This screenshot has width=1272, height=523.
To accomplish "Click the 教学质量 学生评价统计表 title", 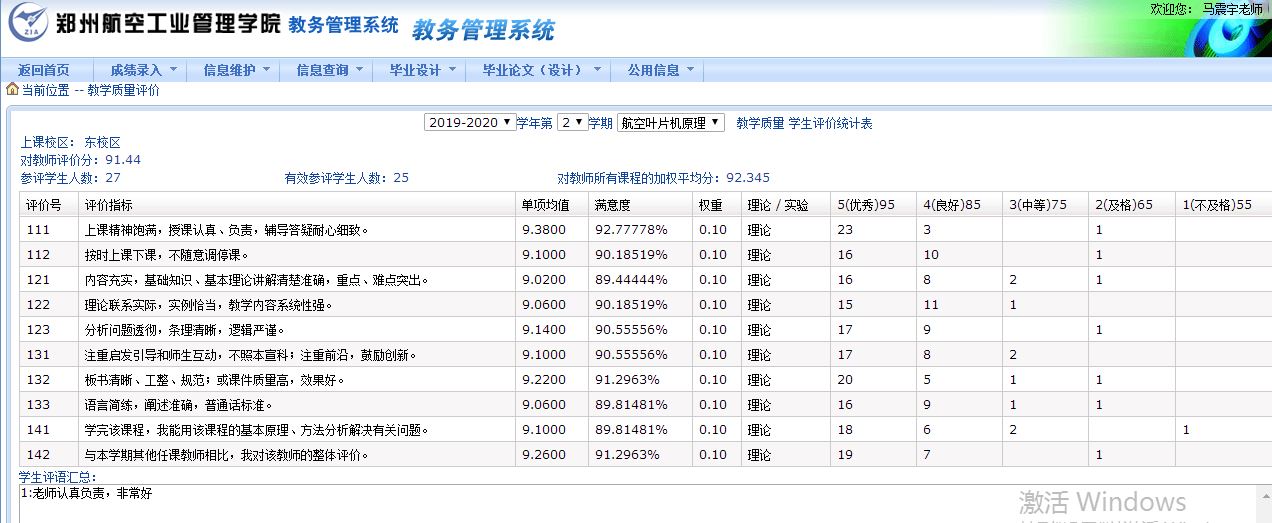I will point(804,123).
